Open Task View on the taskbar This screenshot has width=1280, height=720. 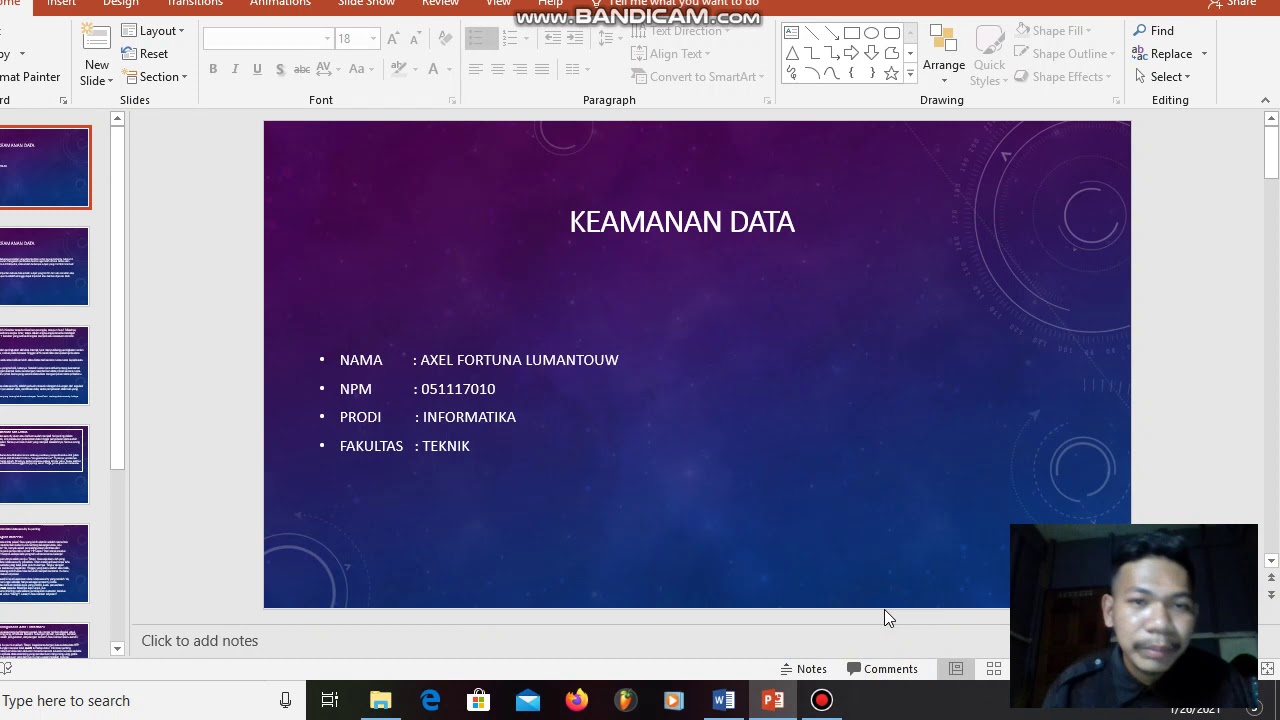pyautogui.click(x=330, y=700)
